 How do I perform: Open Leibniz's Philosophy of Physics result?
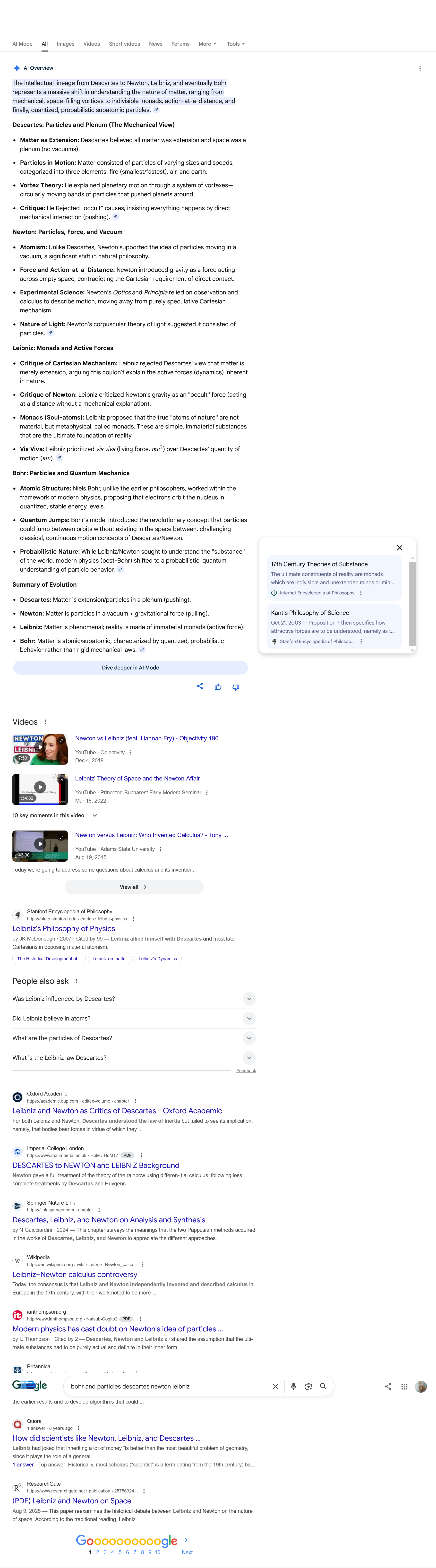tap(64, 929)
